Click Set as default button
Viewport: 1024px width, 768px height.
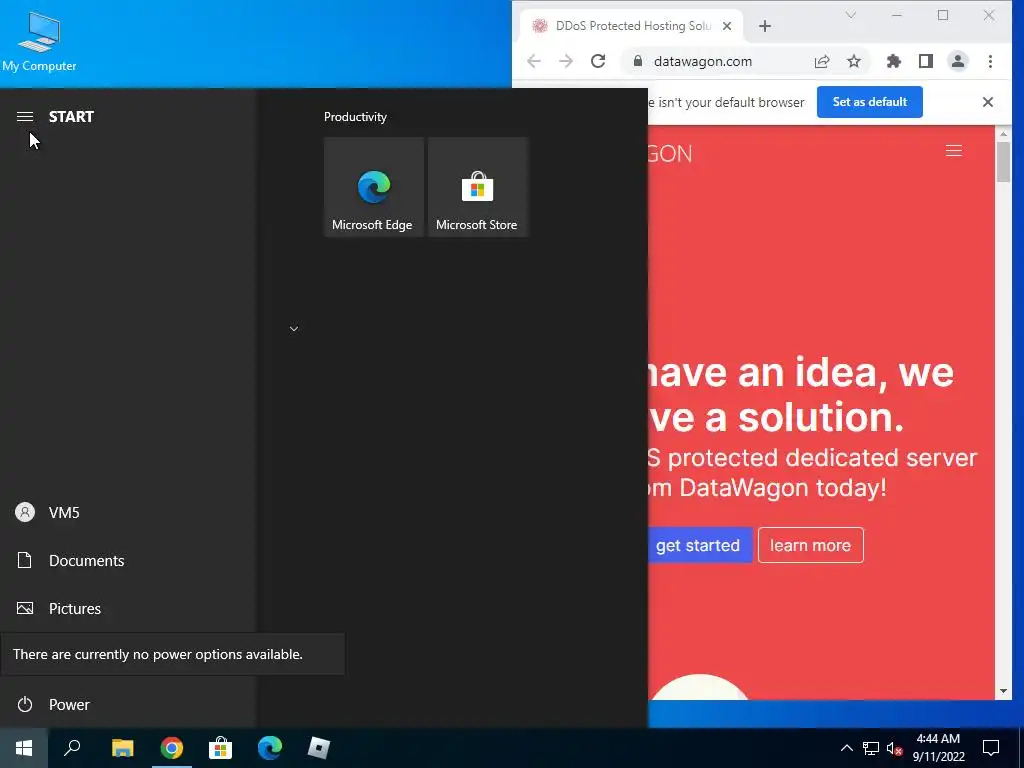pyautogui.click(x=869, y=102)
